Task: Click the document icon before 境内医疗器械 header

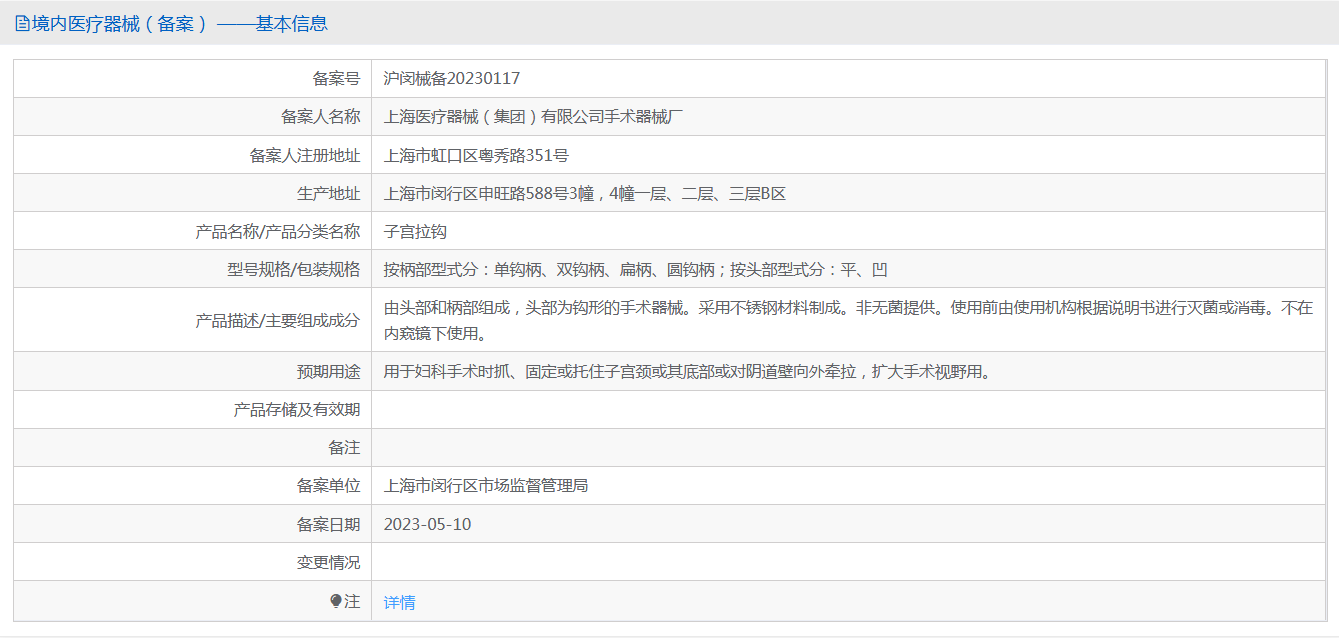Action: (22, 24)
